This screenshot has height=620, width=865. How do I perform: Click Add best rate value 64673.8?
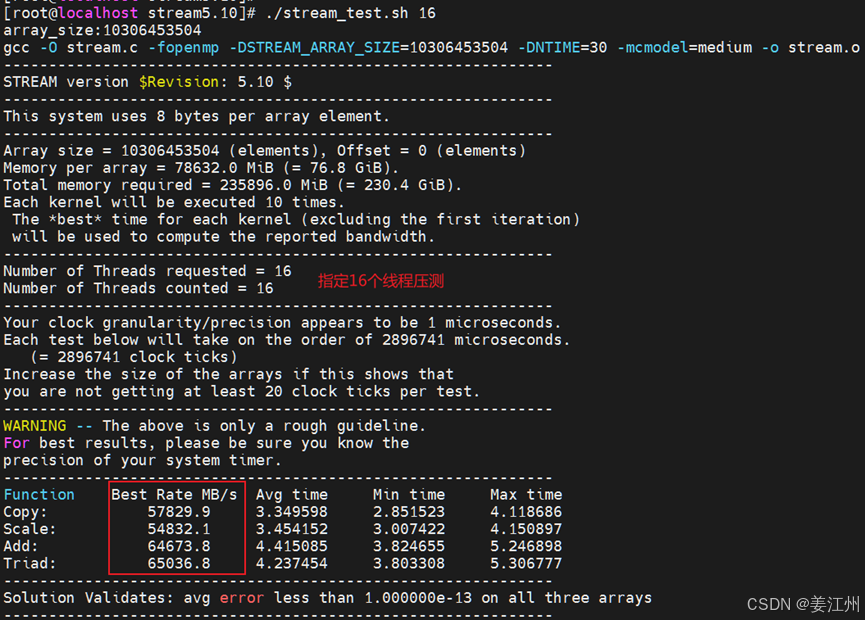click(179, 546)
